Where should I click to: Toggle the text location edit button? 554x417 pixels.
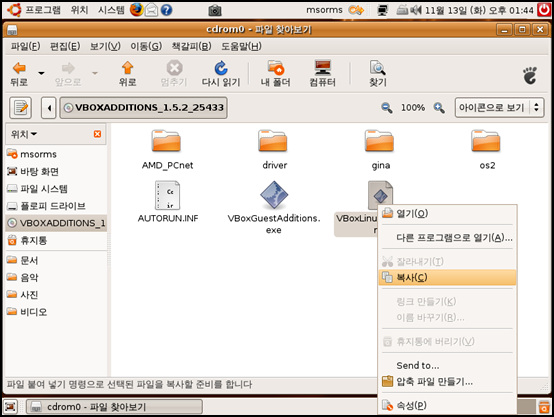20,107
